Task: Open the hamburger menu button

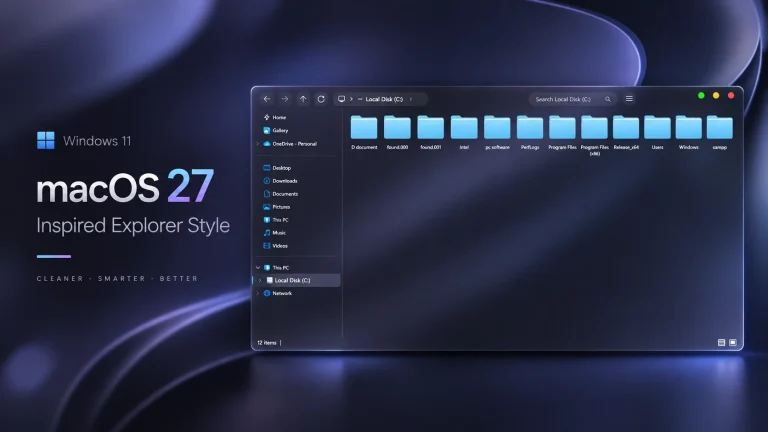Action: (629, 99)
